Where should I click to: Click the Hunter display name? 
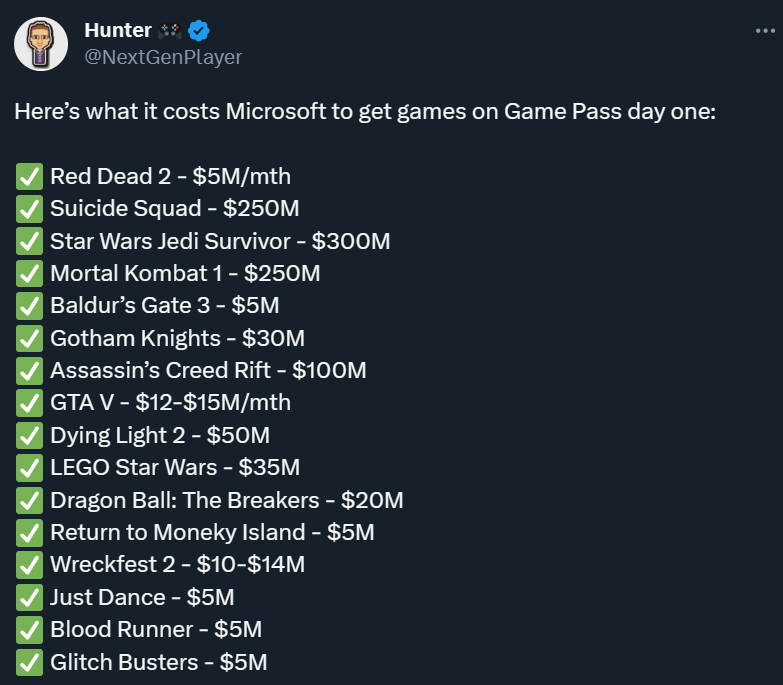tap(118, 31)
